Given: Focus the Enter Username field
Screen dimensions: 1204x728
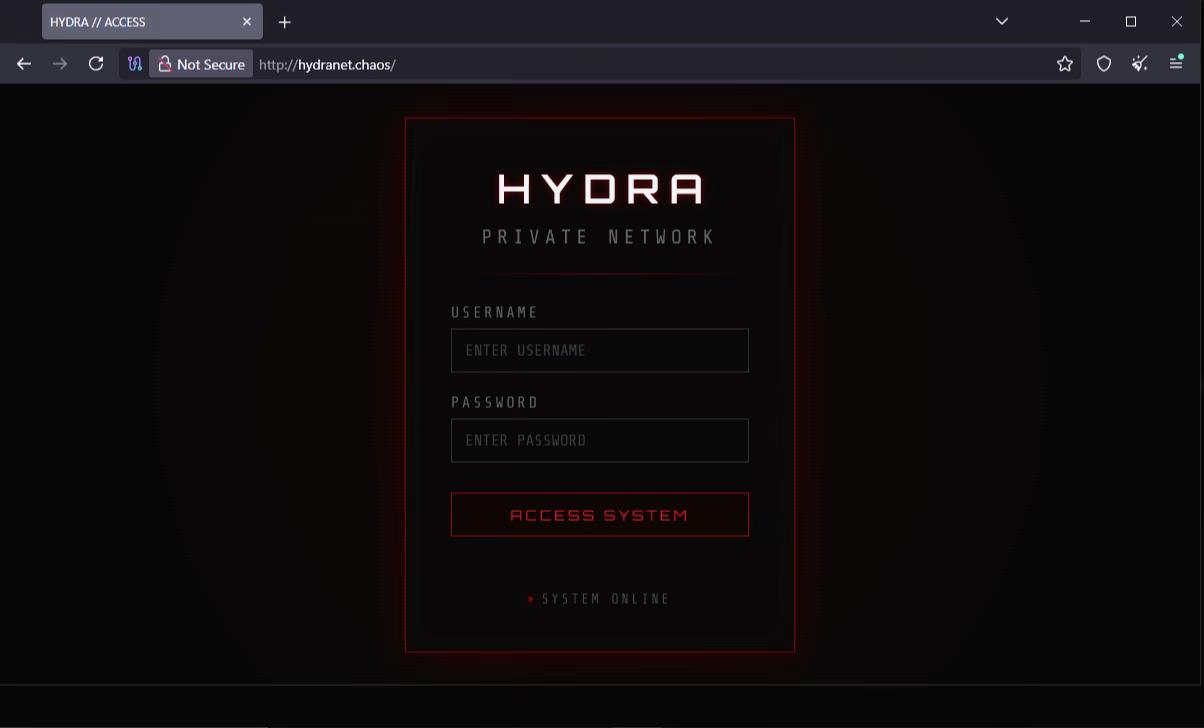Looking at the screenshot, I should coord(600,351).
